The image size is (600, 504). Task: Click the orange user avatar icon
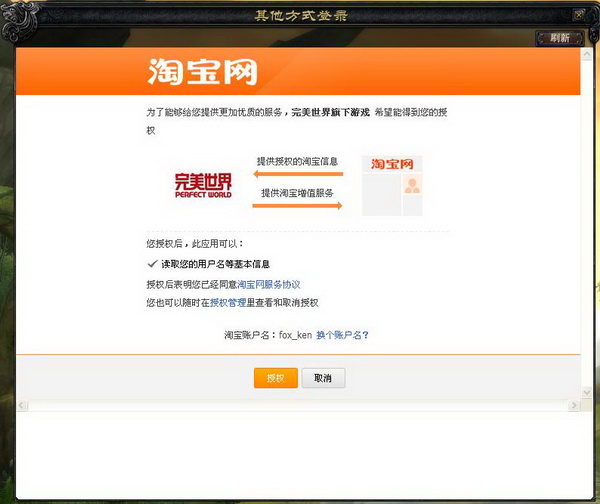click(x=411, y=186)
